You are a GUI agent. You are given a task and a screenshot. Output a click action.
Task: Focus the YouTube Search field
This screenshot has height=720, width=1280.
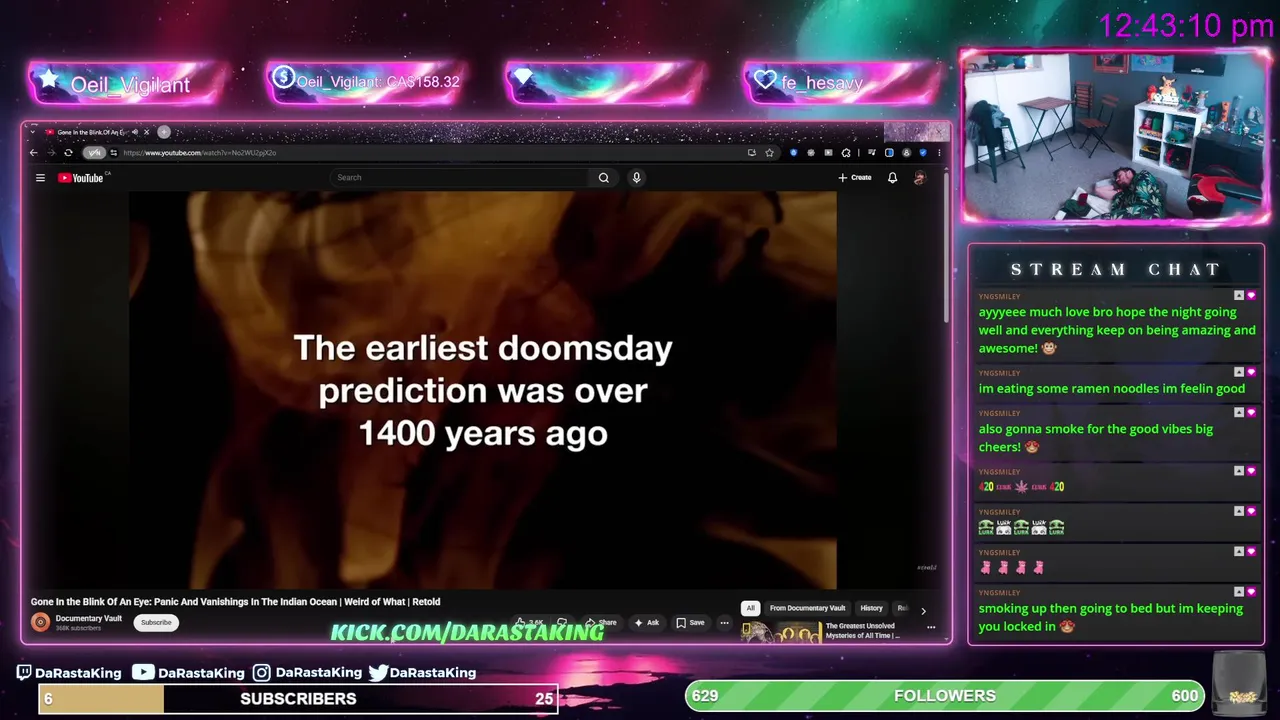click(x=460, y=177)
